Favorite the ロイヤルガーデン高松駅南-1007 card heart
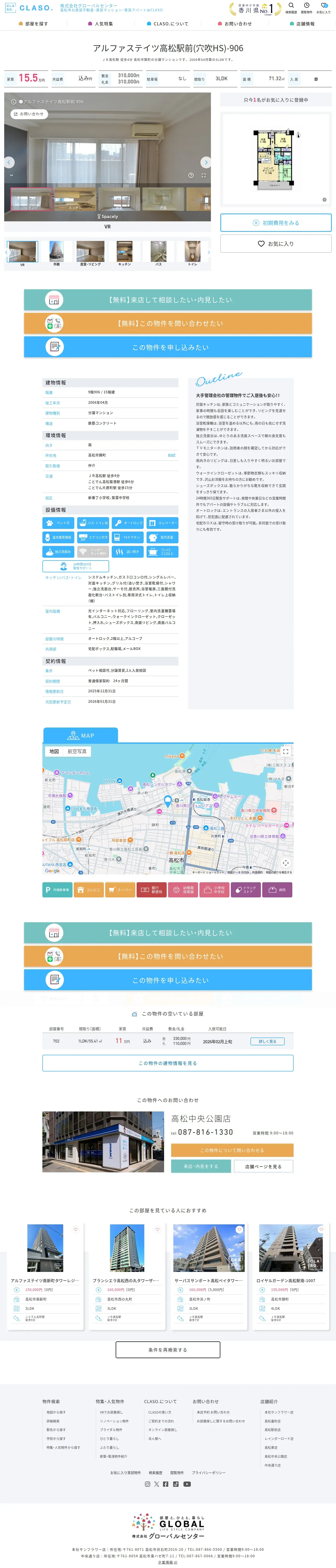Image resolution: width=336 pixels, height=1568 pixels. tap(321, 1230)
